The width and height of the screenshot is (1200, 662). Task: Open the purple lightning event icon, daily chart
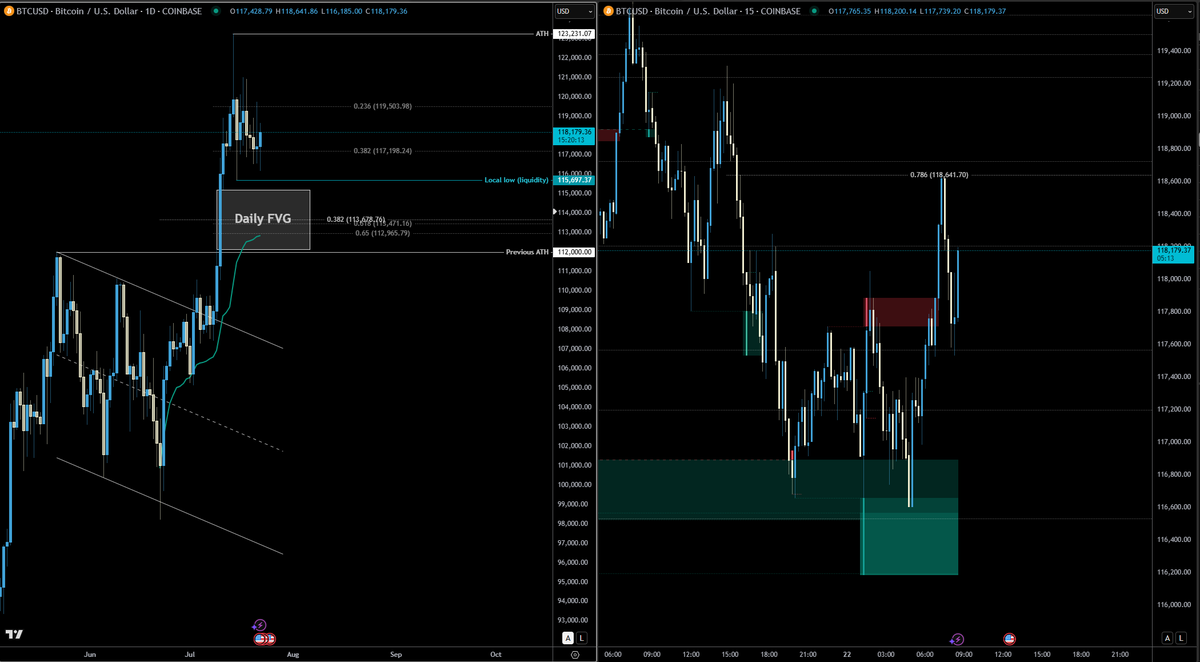[x=259, y=625]
